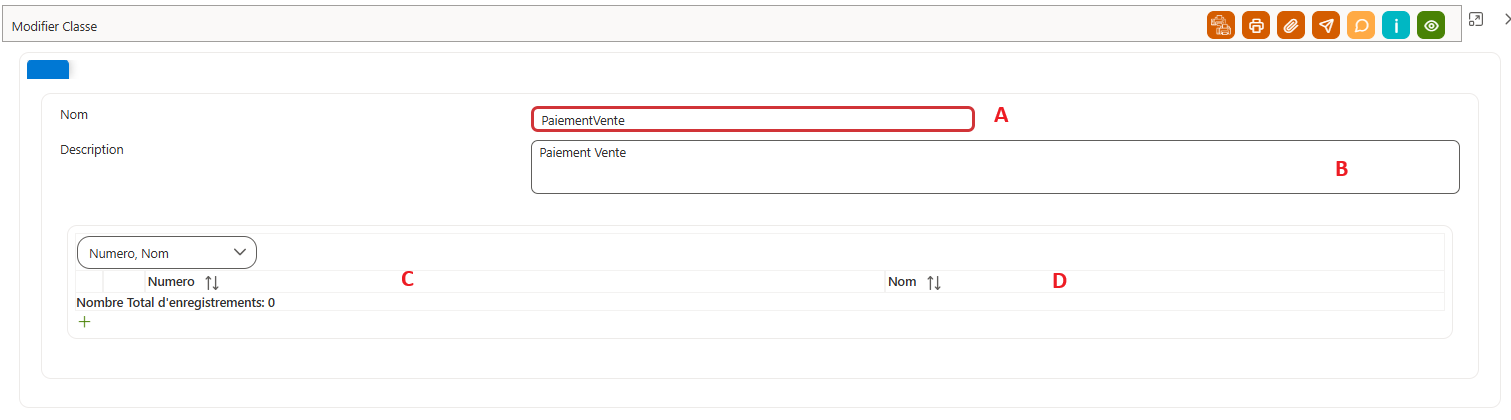Click the paper plane send icon
The width and height of the screenshot is (1511, 420).
tap(1326, 26)
